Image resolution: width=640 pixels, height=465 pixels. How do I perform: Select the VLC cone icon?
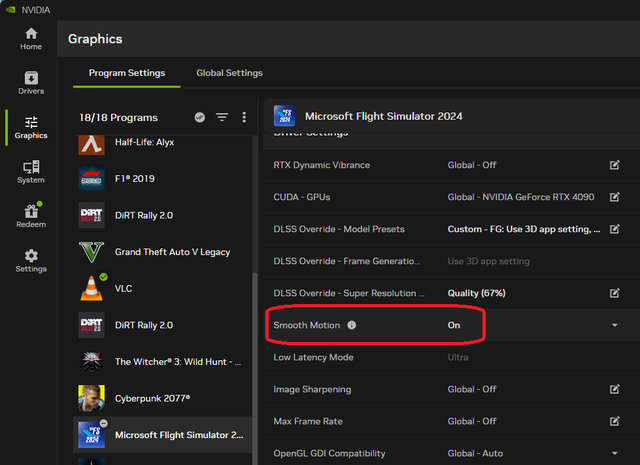point(92,288)
